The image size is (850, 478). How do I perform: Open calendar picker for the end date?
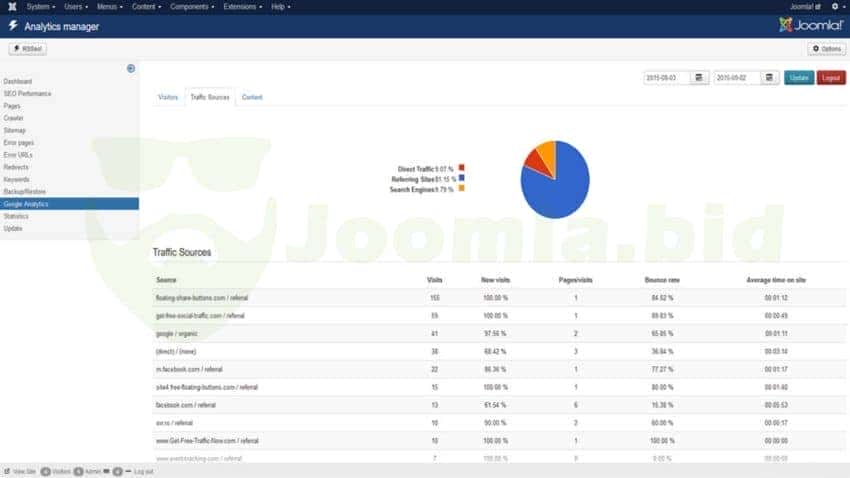tap(770, 77)
